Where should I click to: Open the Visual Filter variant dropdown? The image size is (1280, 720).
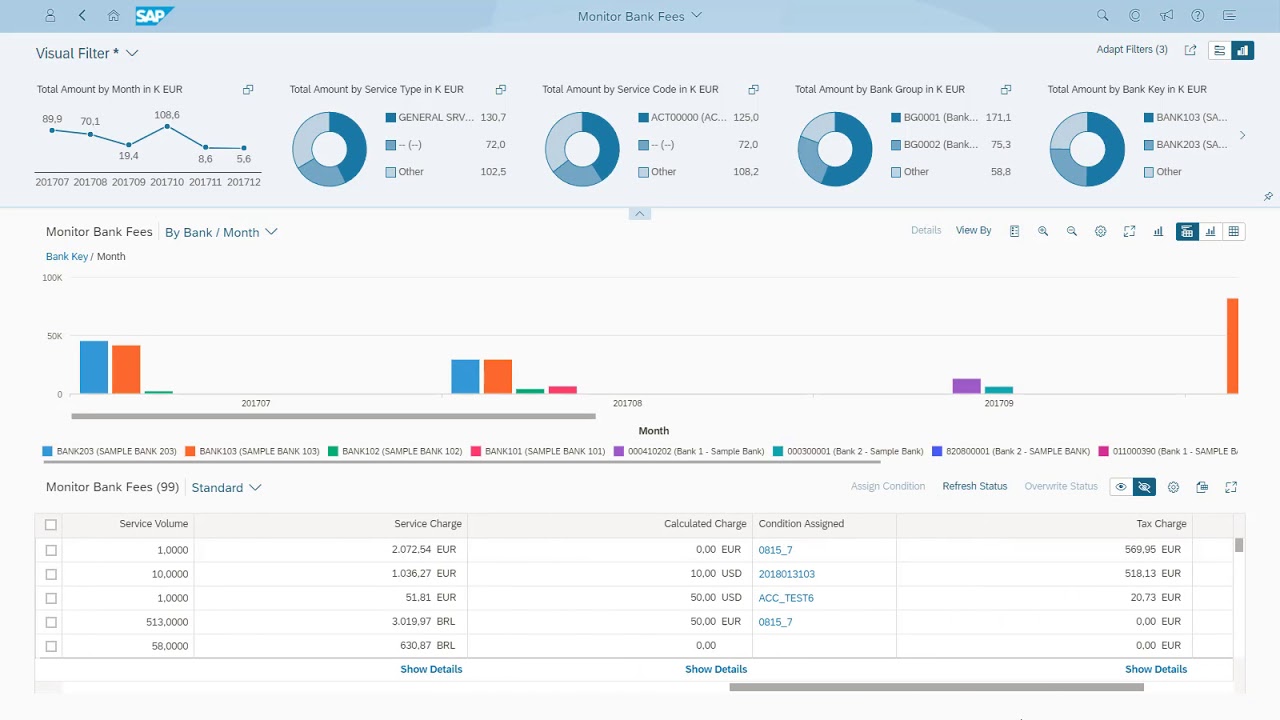pyautogui.click(x=87, y=53)
